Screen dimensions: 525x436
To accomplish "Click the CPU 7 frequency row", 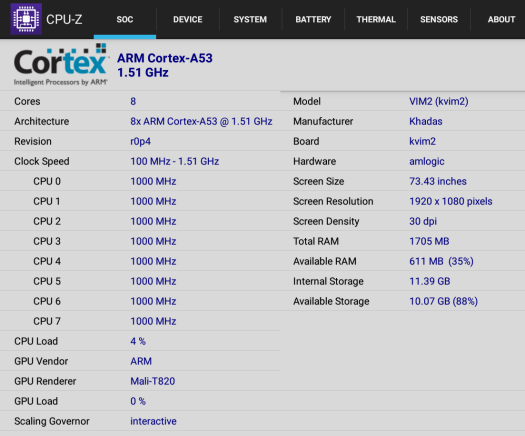I will click(x=140, y=321).
